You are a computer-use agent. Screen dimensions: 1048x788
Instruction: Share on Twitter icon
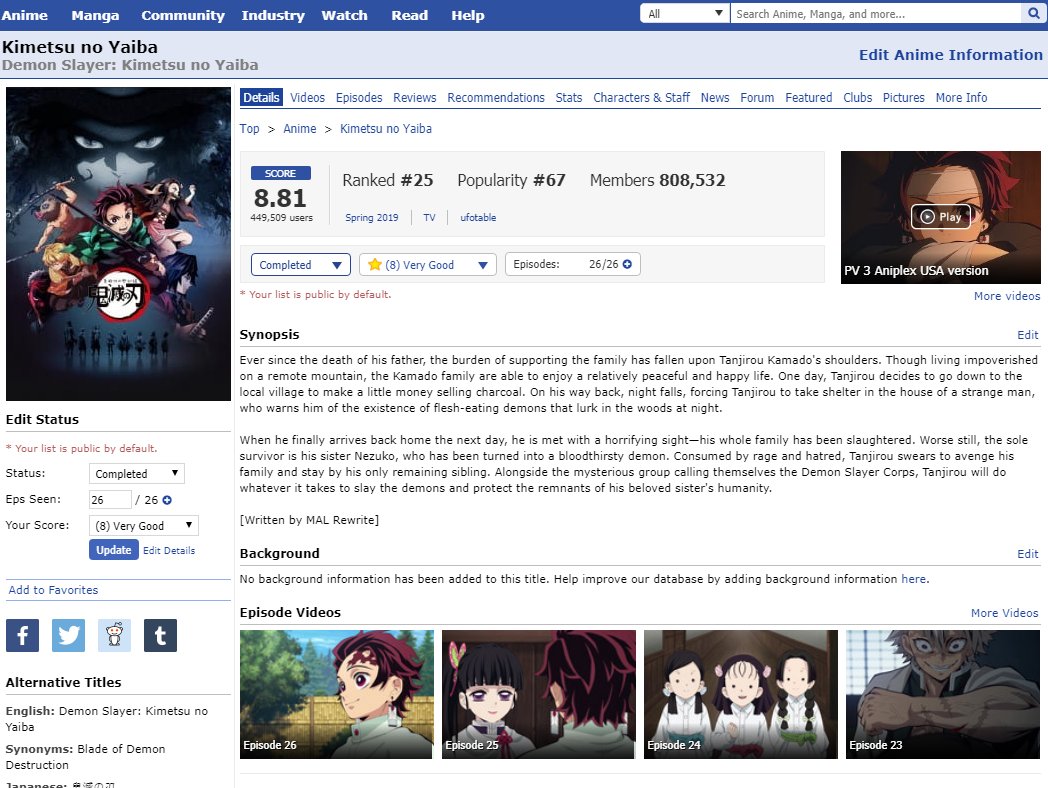69,635
